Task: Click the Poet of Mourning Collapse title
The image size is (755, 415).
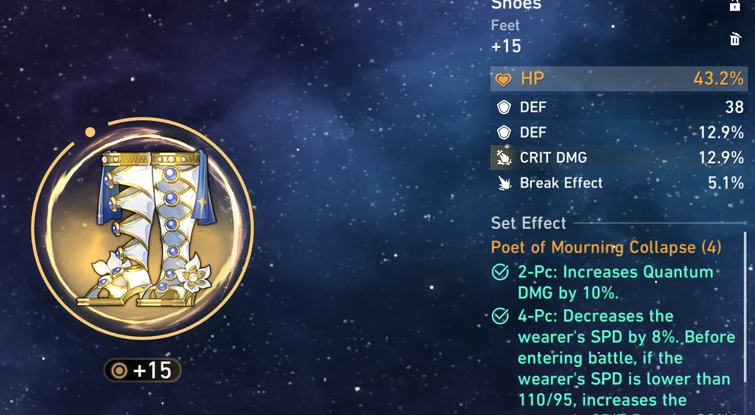Action: point(606,247)
